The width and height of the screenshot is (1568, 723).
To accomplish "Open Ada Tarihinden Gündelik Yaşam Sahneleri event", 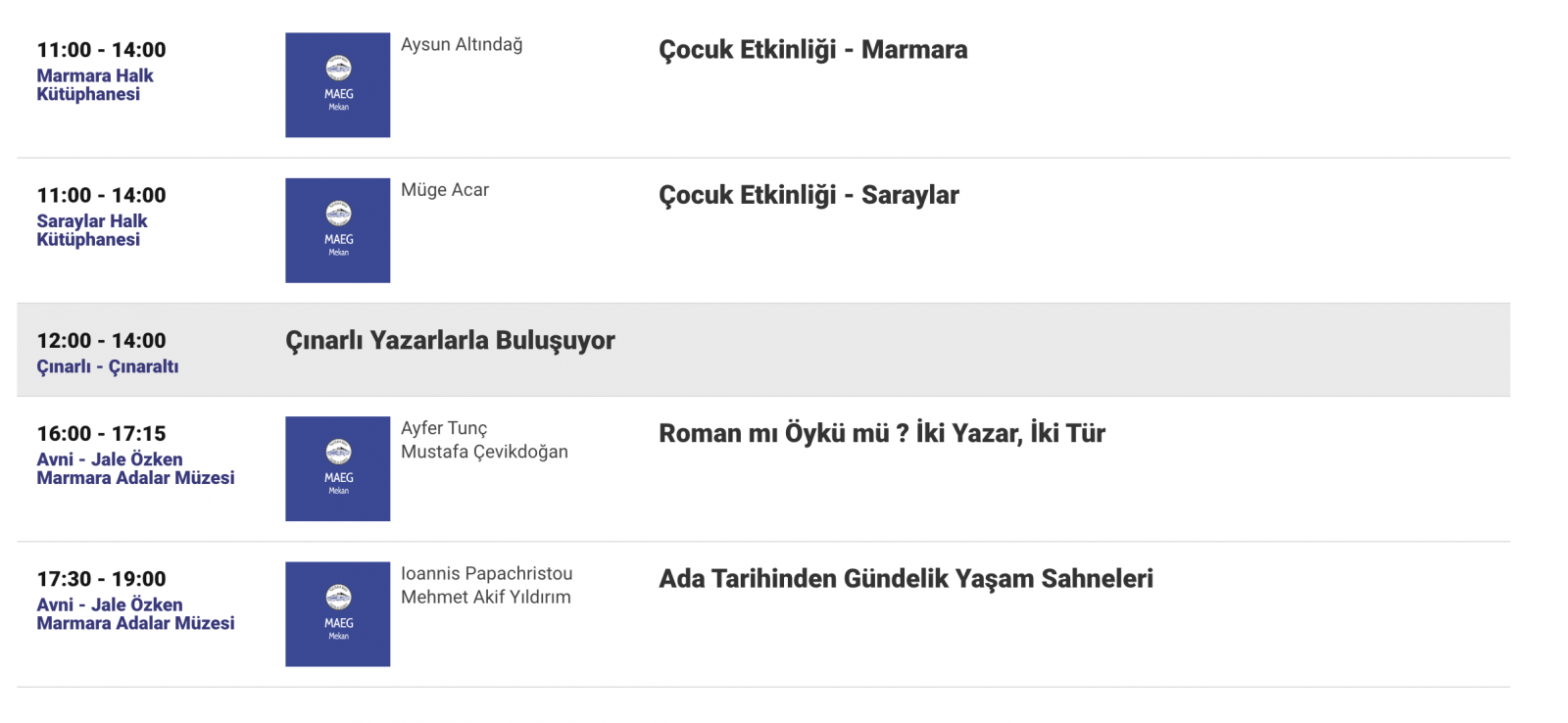I will click(x=906, y=579).
